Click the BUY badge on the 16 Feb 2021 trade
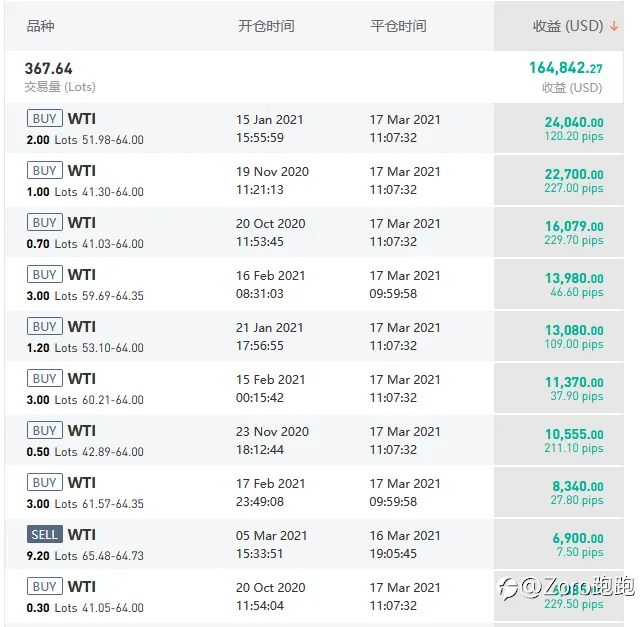This screenshot has height=627, width=641. [x=44, y=275]
